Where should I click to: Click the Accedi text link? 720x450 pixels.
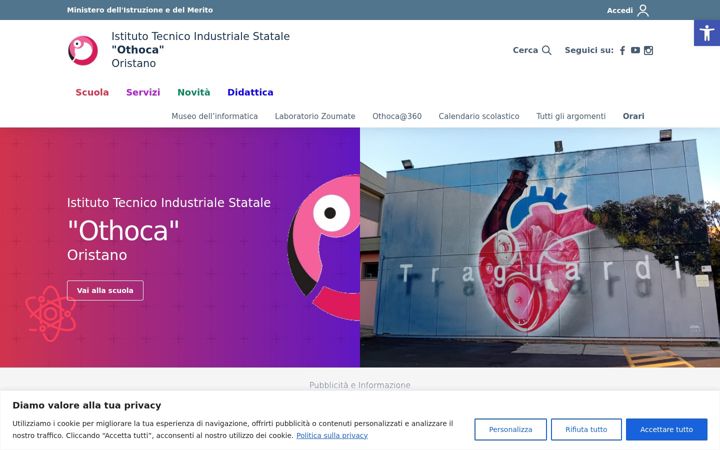(619, 10)
